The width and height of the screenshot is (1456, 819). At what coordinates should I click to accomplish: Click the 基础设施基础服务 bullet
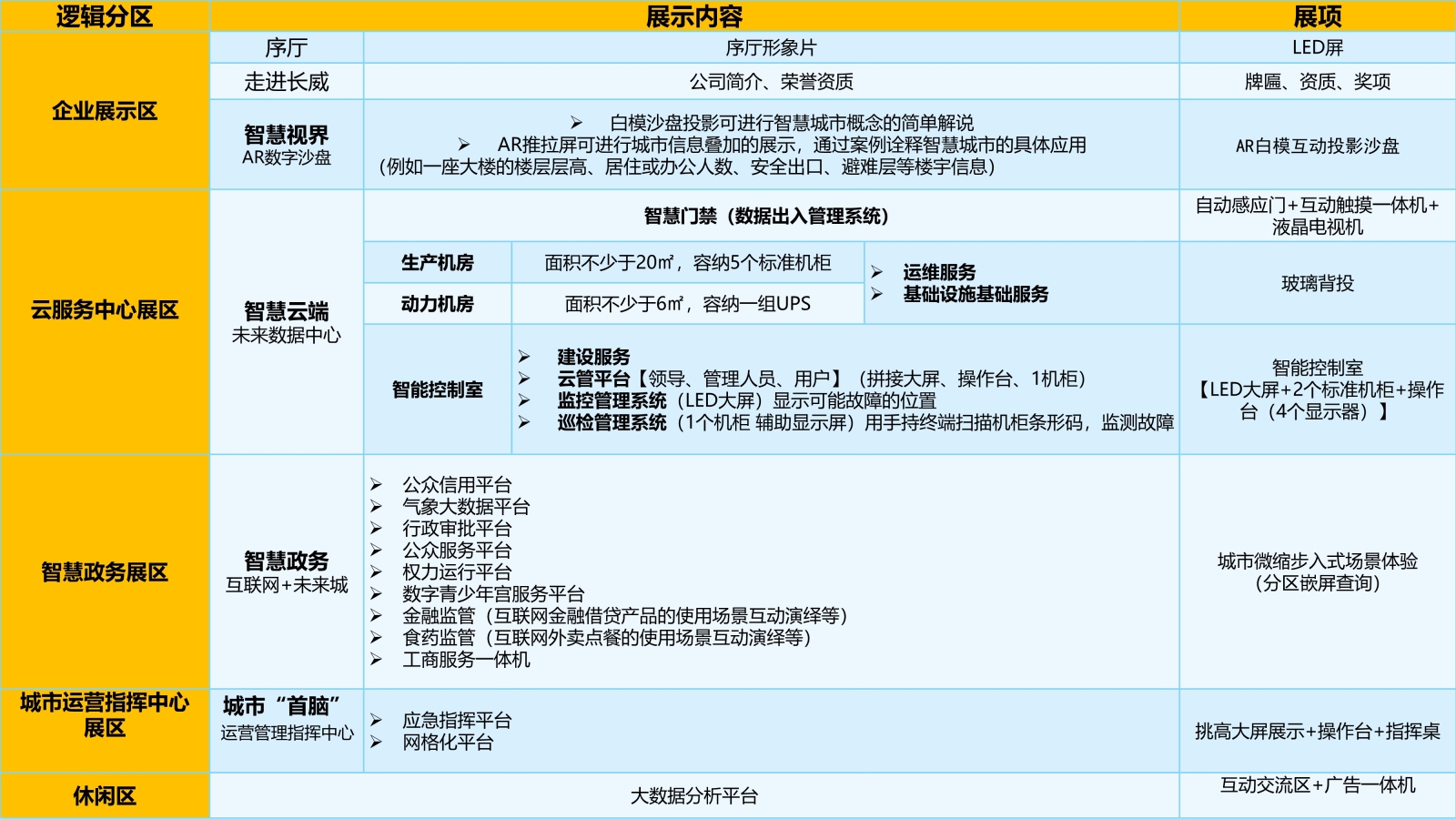(960, 294)
